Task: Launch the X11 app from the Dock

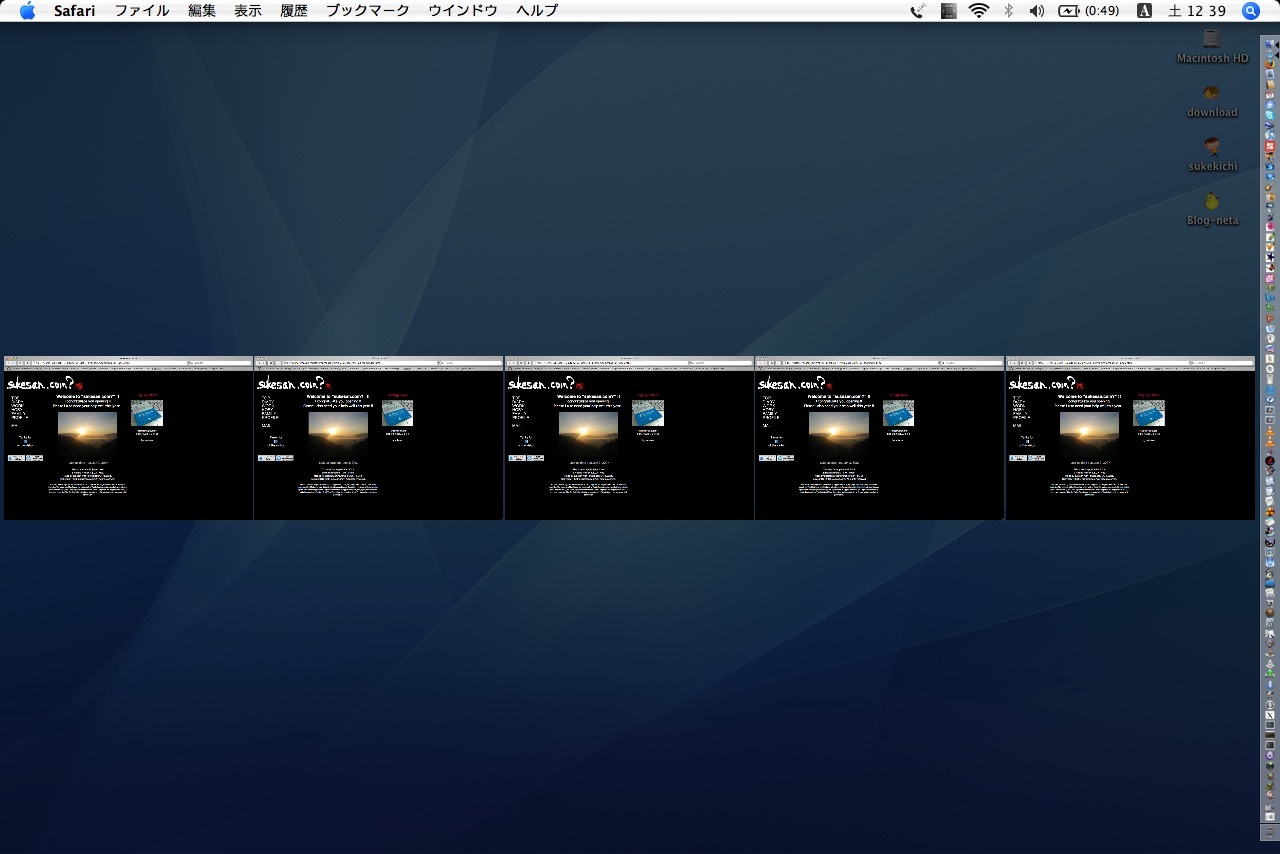Action: coord(1270,714)
